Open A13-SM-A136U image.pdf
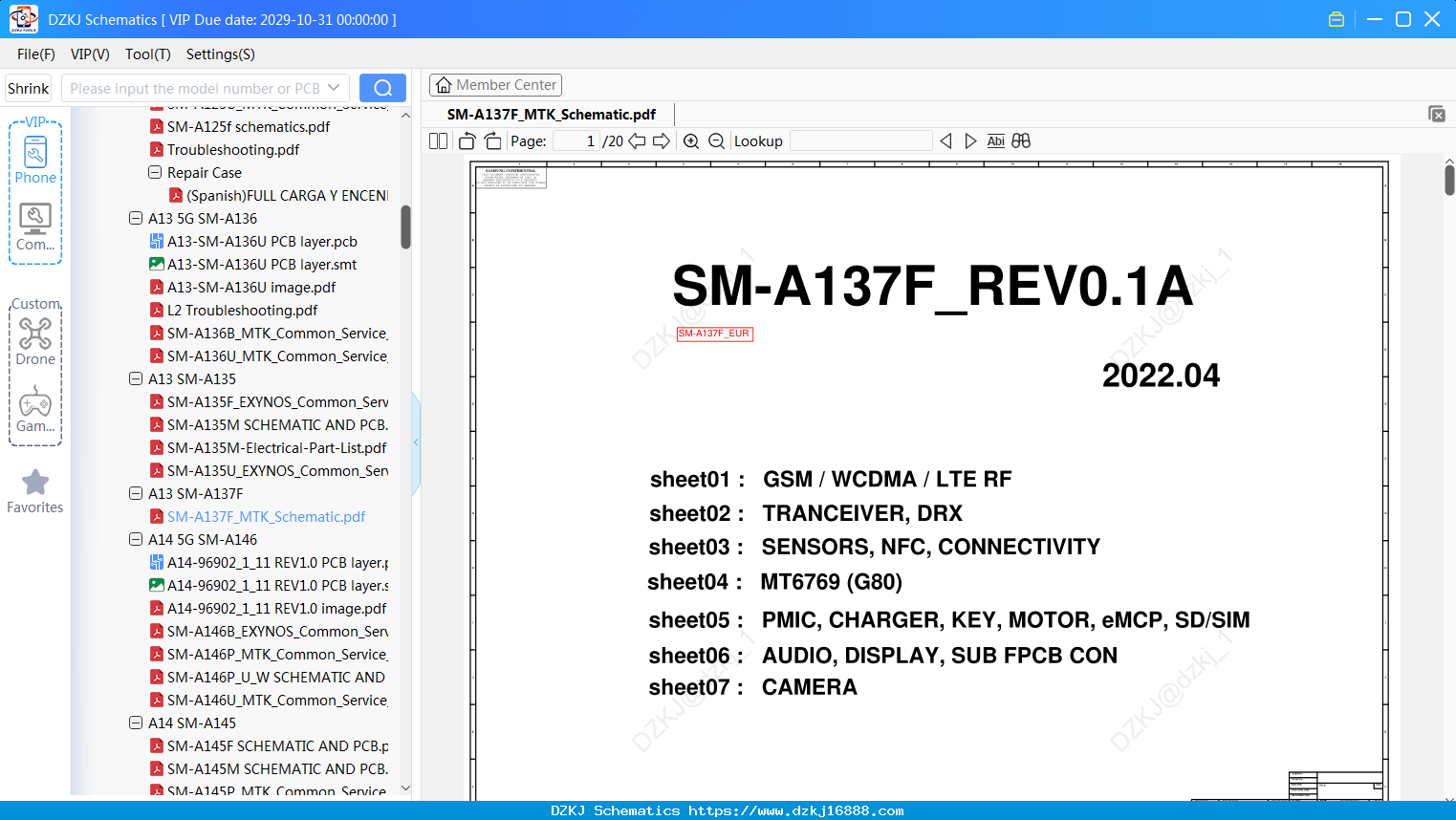1456x820 pixels. coord(251,287)
